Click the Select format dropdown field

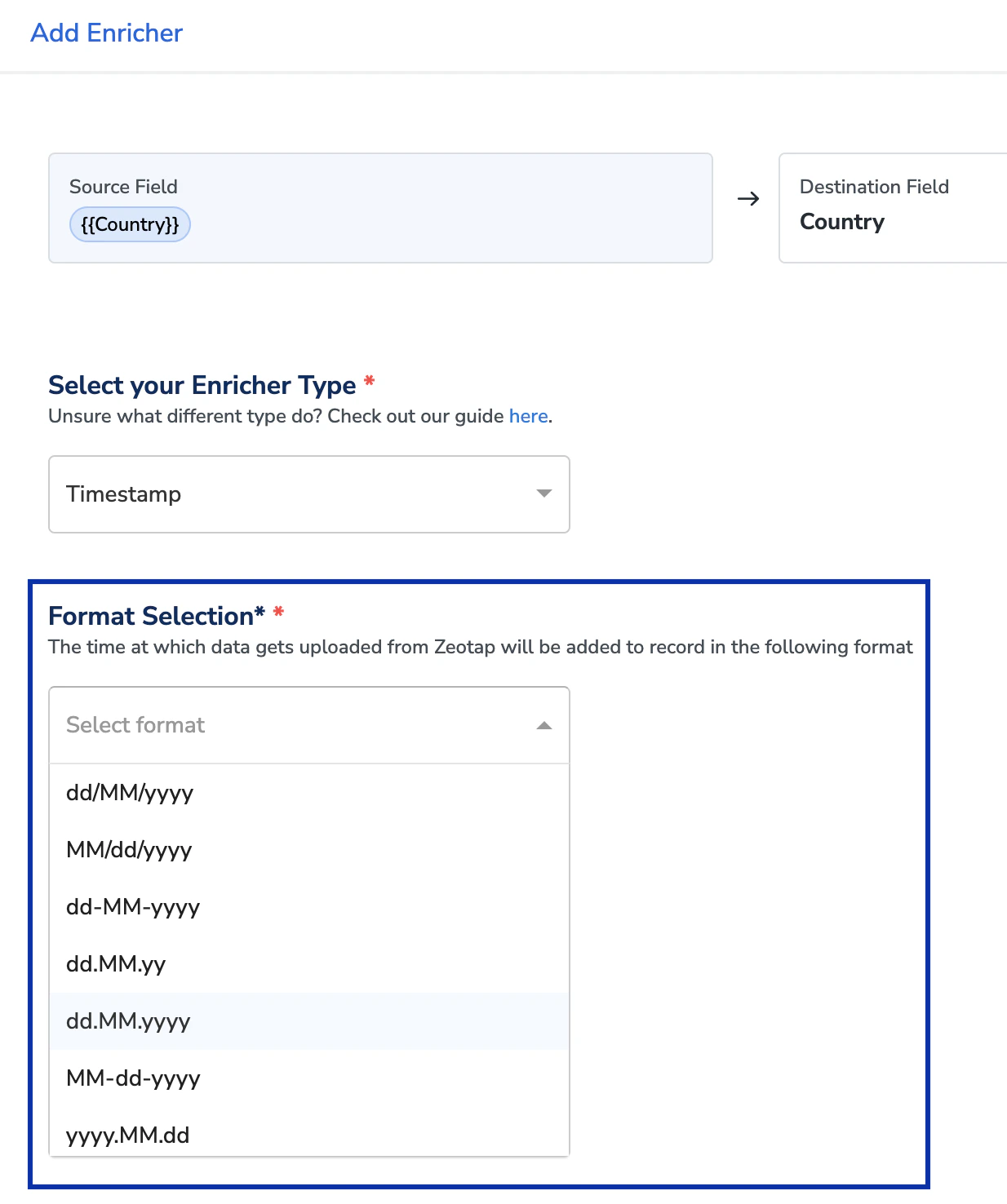click(309, 725)
